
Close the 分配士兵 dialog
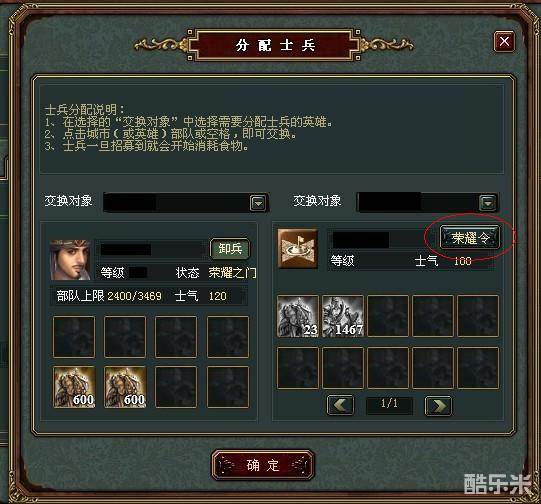pos(504,42)
